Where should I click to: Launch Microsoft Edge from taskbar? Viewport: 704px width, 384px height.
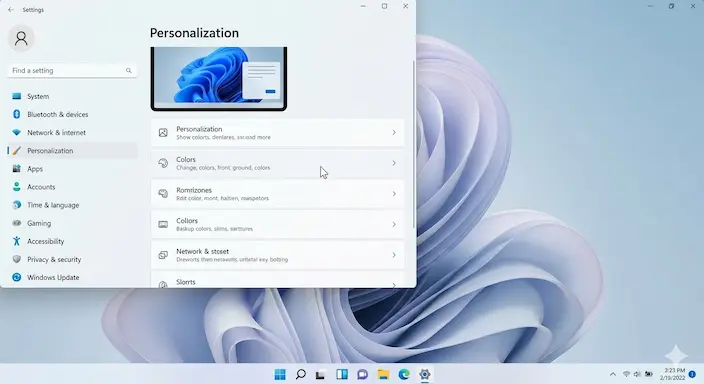[404, 374]
